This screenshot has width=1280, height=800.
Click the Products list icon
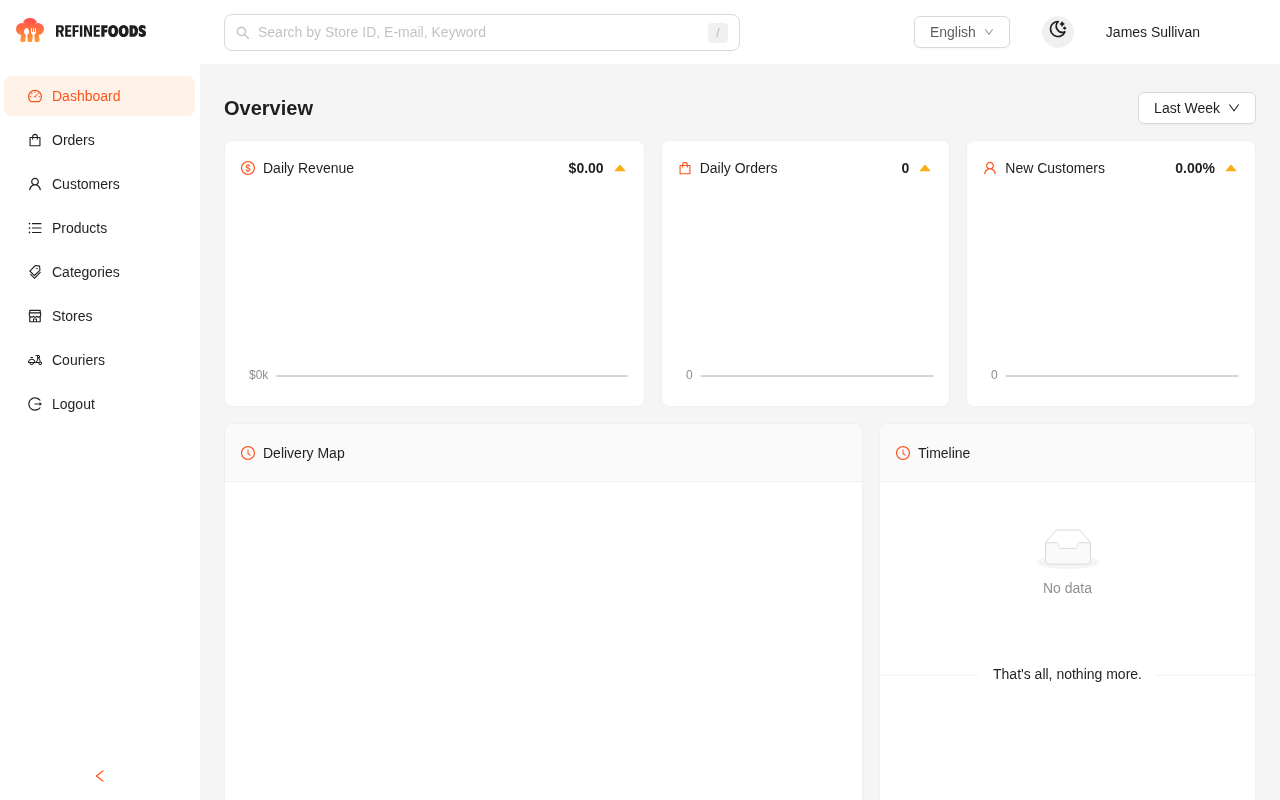pos(35,228)
